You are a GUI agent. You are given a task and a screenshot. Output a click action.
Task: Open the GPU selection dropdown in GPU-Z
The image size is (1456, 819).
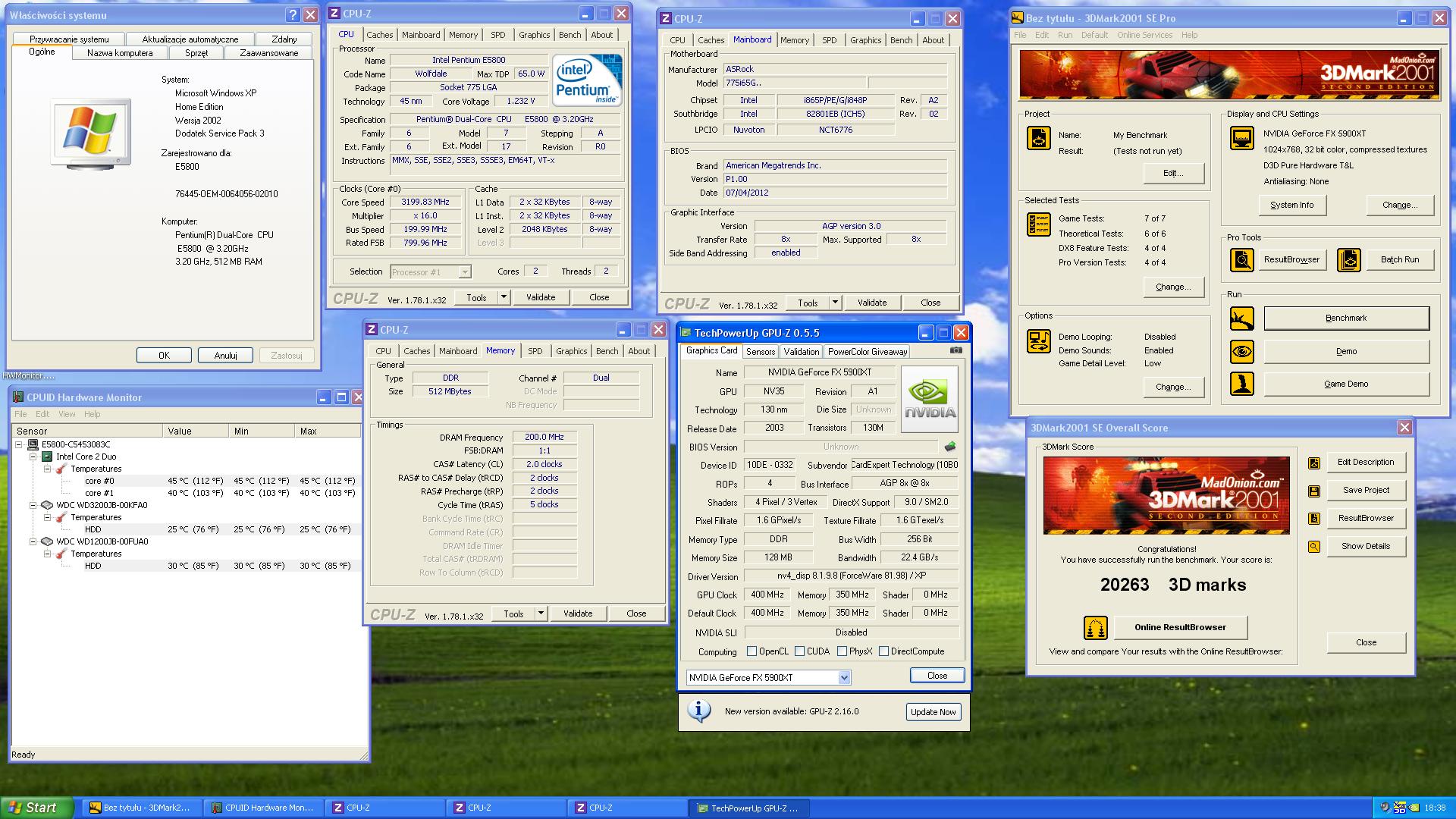(x=844, y=678)
